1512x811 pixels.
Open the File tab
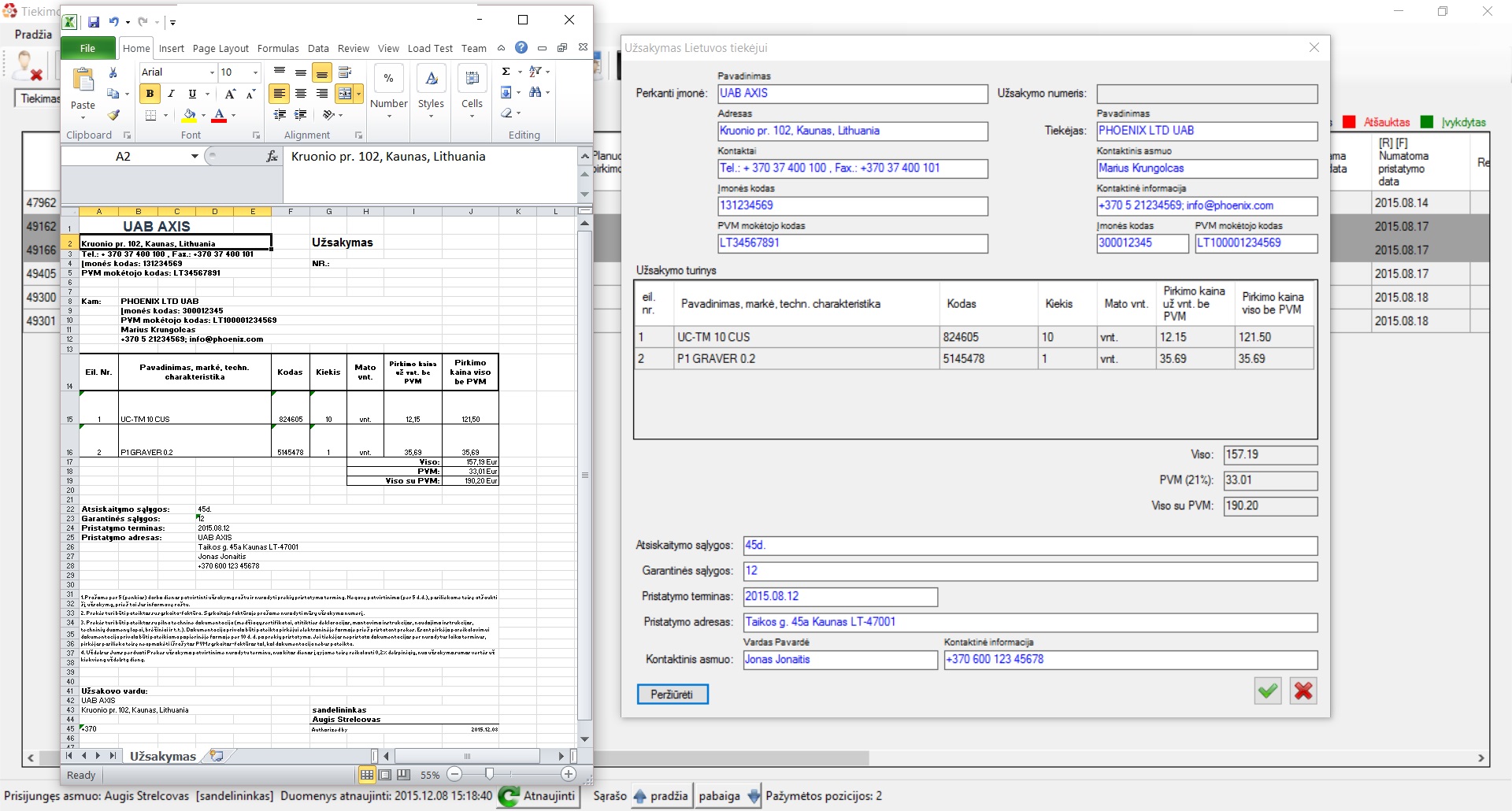tap(87, 48)
